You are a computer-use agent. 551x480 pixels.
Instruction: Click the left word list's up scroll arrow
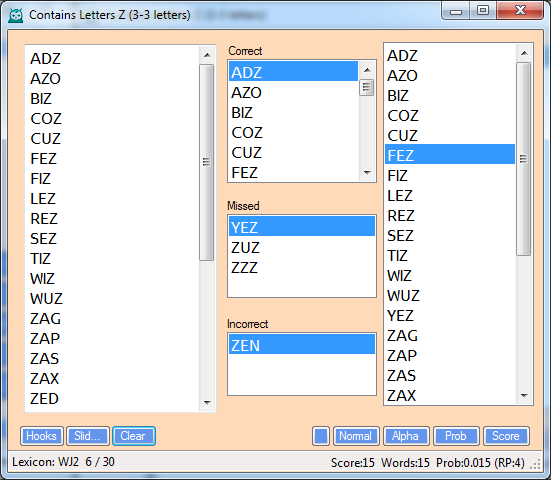point(207,55)
